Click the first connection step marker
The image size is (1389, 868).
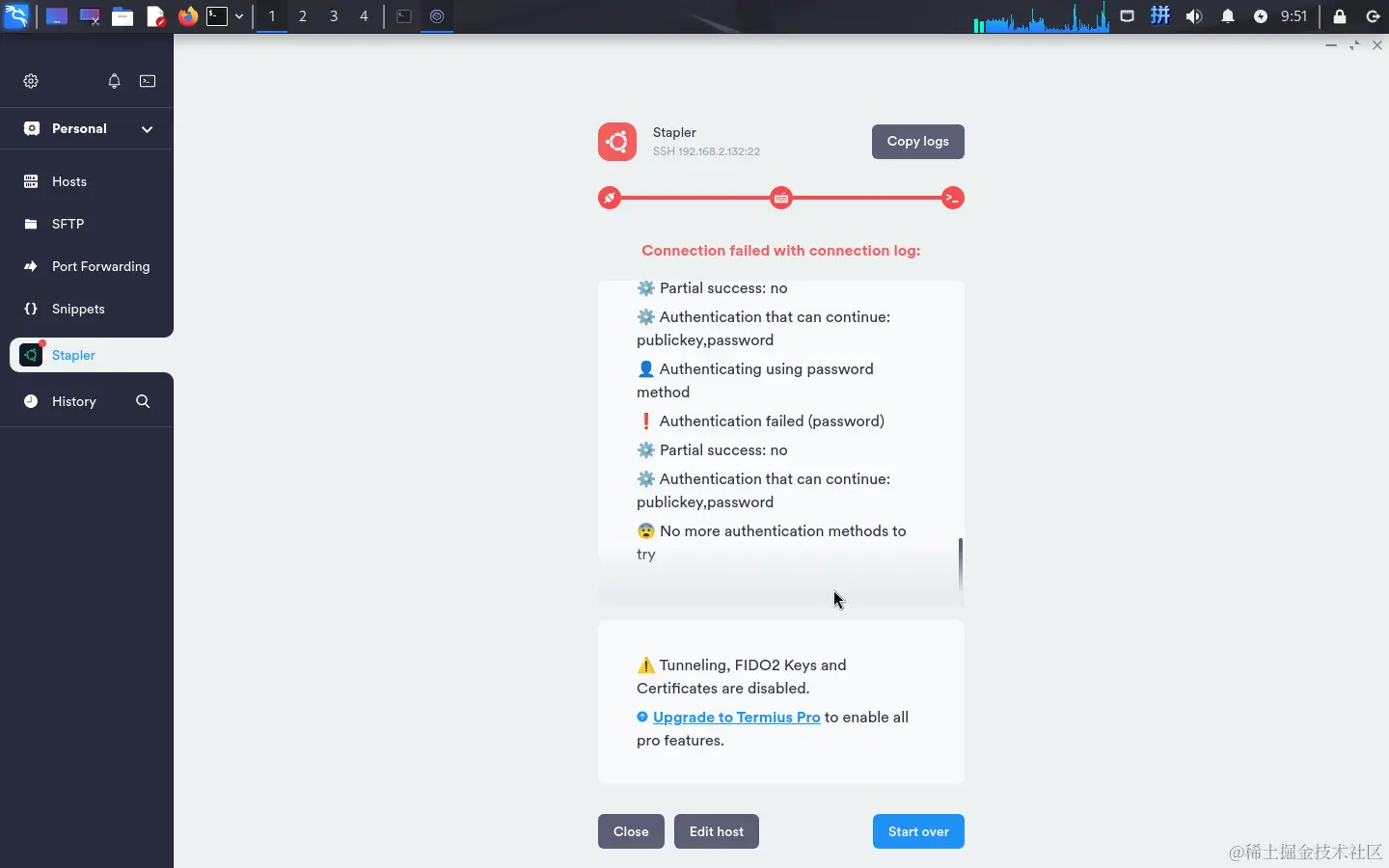click(610, 198)
